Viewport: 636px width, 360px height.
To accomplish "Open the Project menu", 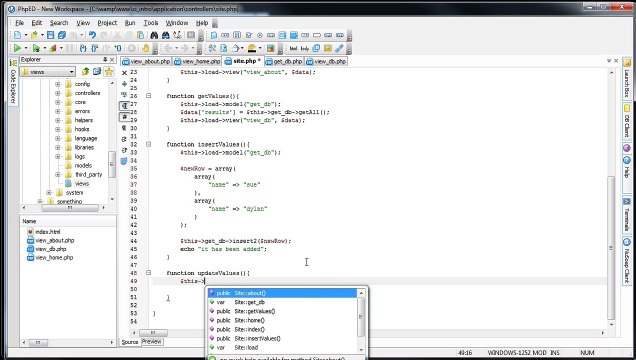I will (107, 23).
